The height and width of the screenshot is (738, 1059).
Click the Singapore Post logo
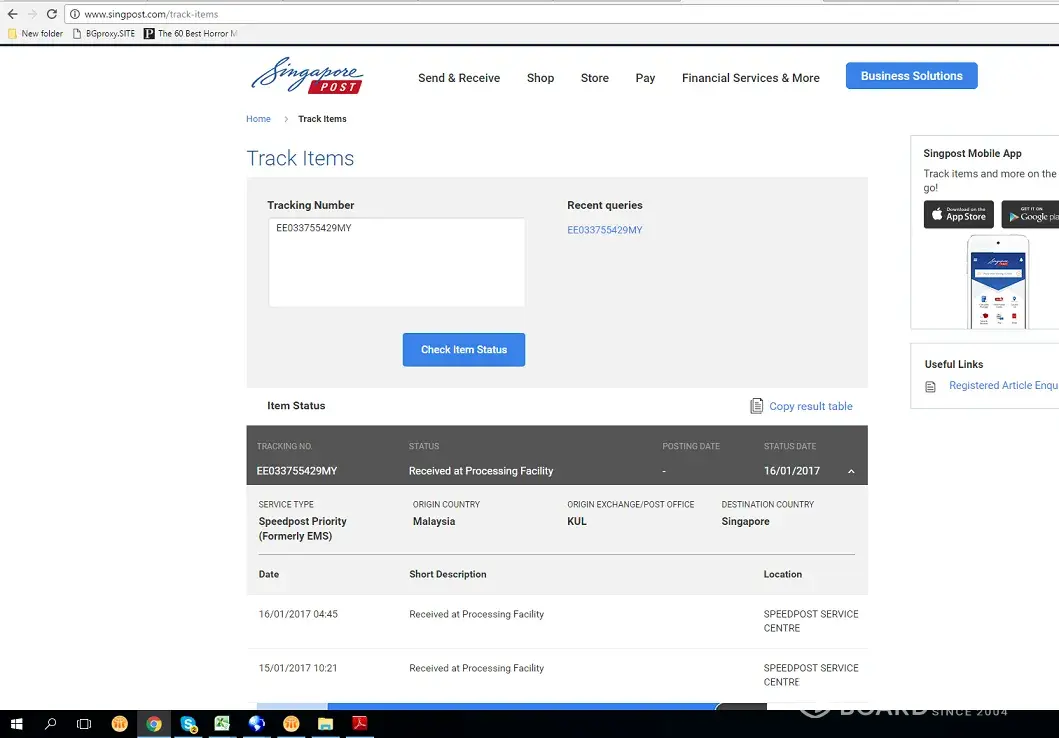(x=306, y=76)
